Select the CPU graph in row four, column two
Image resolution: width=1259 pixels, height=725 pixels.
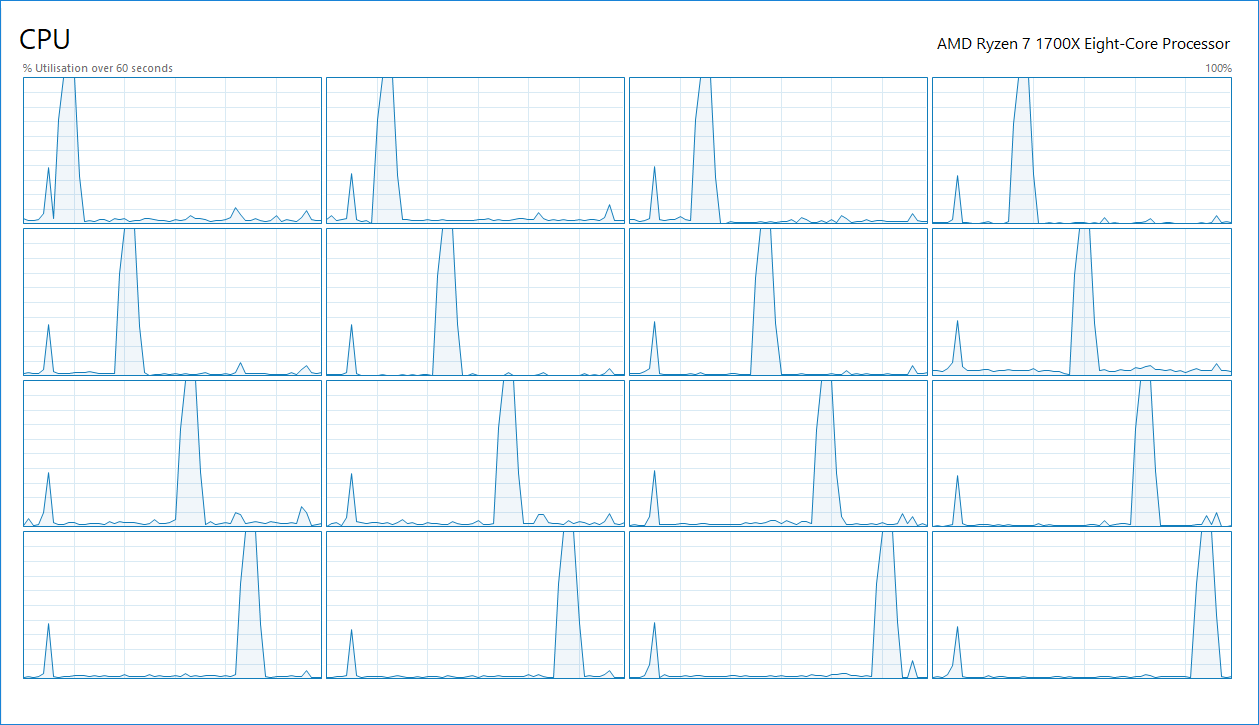point(475,605)
